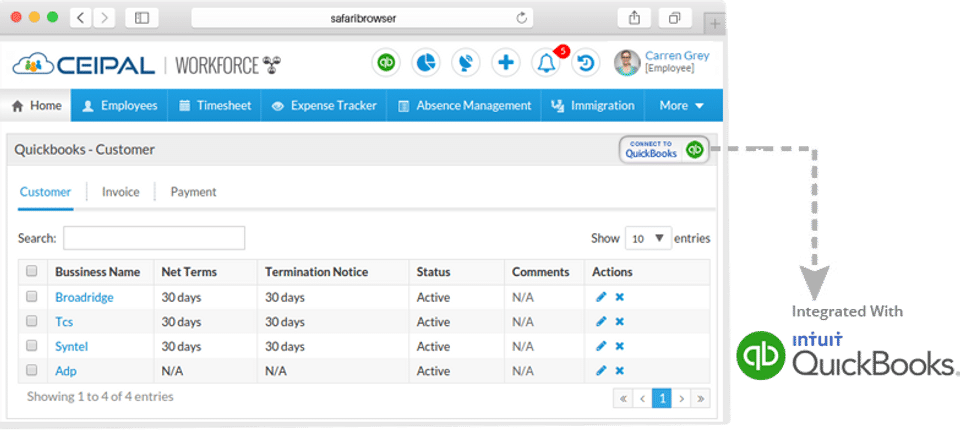The width and height of the screenshot is (960, 431).
Task: Click the history clock icon
Action: [585, 62]
